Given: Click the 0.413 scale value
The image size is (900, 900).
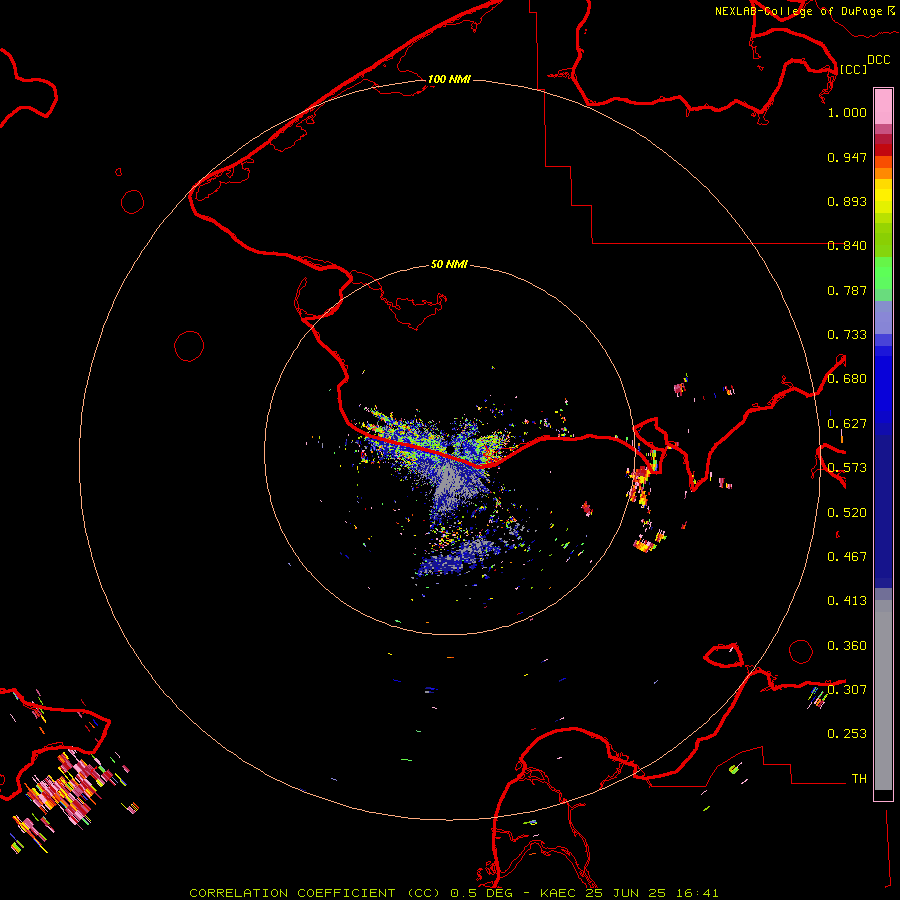Looking at the screenshot, I should [847, 601].
